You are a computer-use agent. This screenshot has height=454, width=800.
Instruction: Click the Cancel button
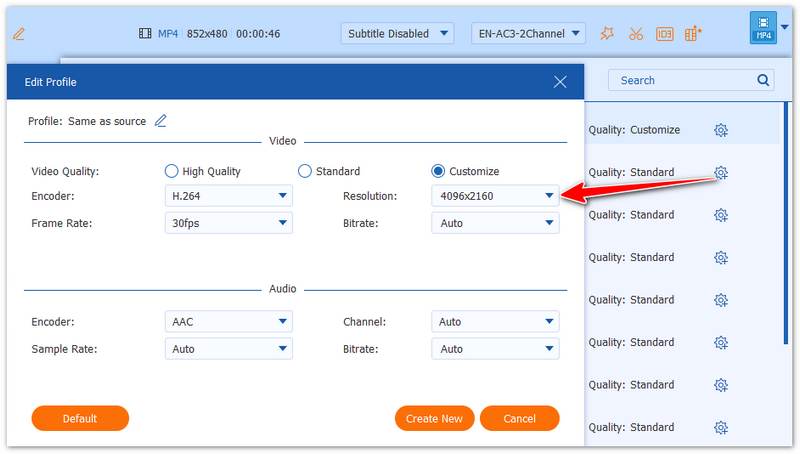point(519,418)
